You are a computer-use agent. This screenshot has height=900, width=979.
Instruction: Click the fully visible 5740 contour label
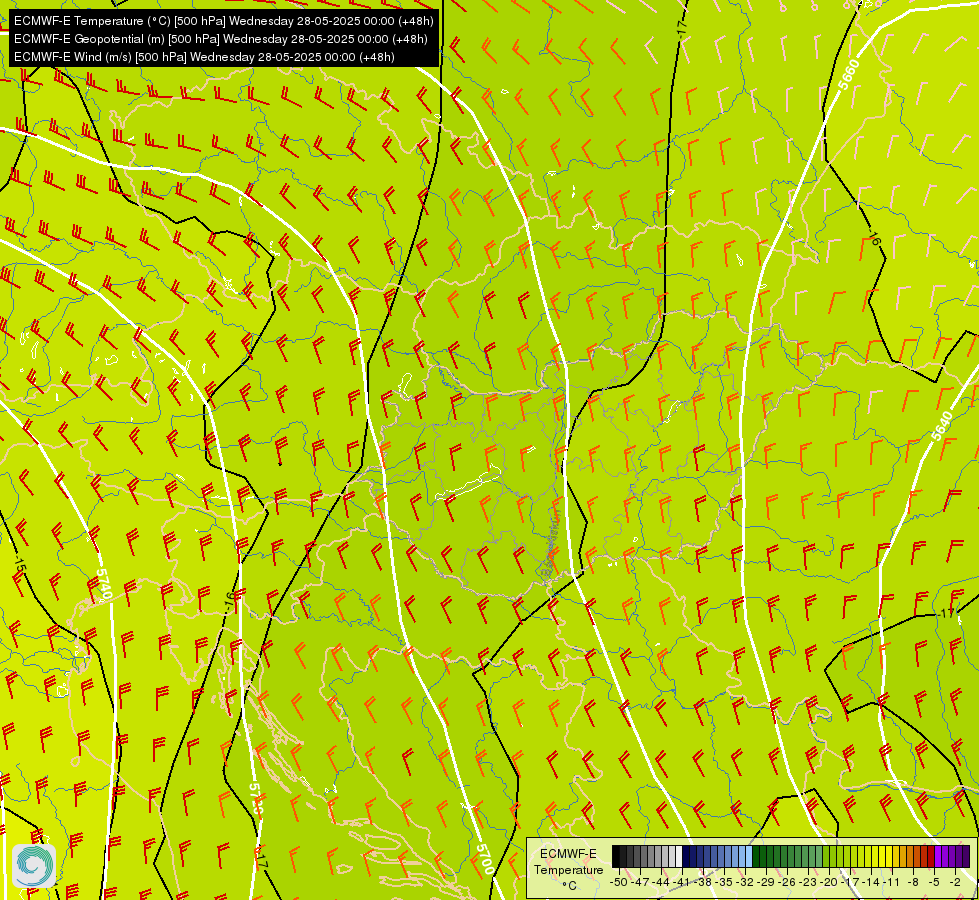pyautogui.click(x=104, y=583)
